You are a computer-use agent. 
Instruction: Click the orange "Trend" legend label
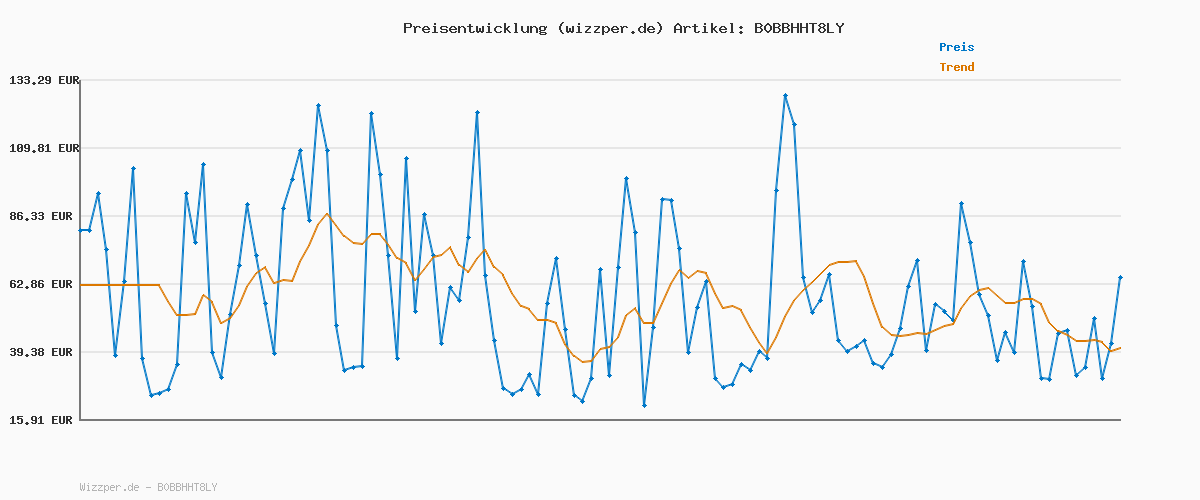(x=956, y=67)
